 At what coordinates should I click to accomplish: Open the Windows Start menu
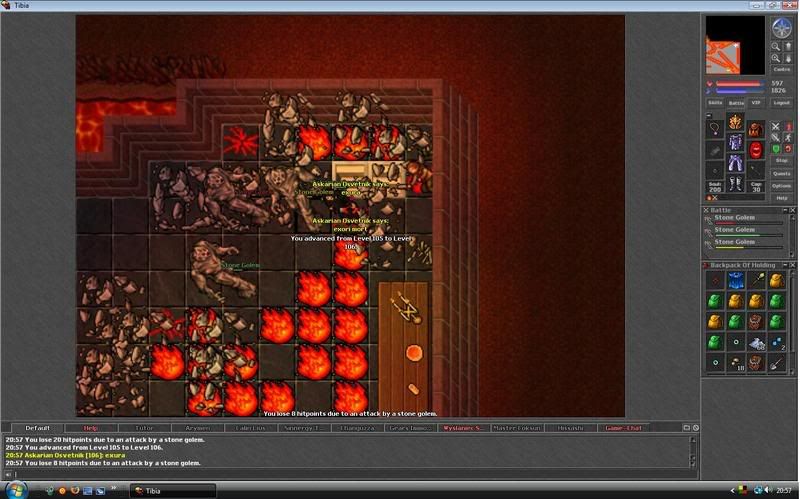(x=16, y=490)
